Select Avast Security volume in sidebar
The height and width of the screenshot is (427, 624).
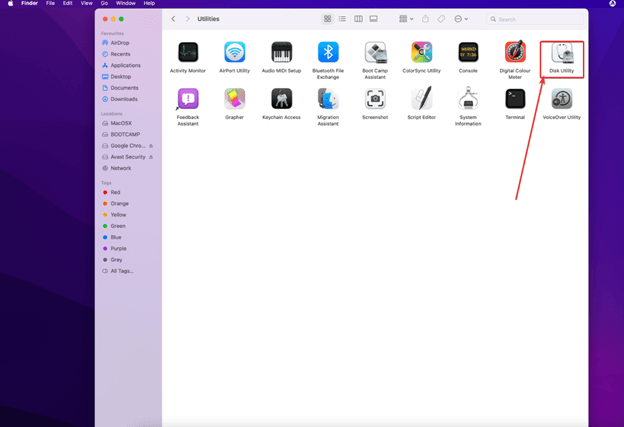123,157
